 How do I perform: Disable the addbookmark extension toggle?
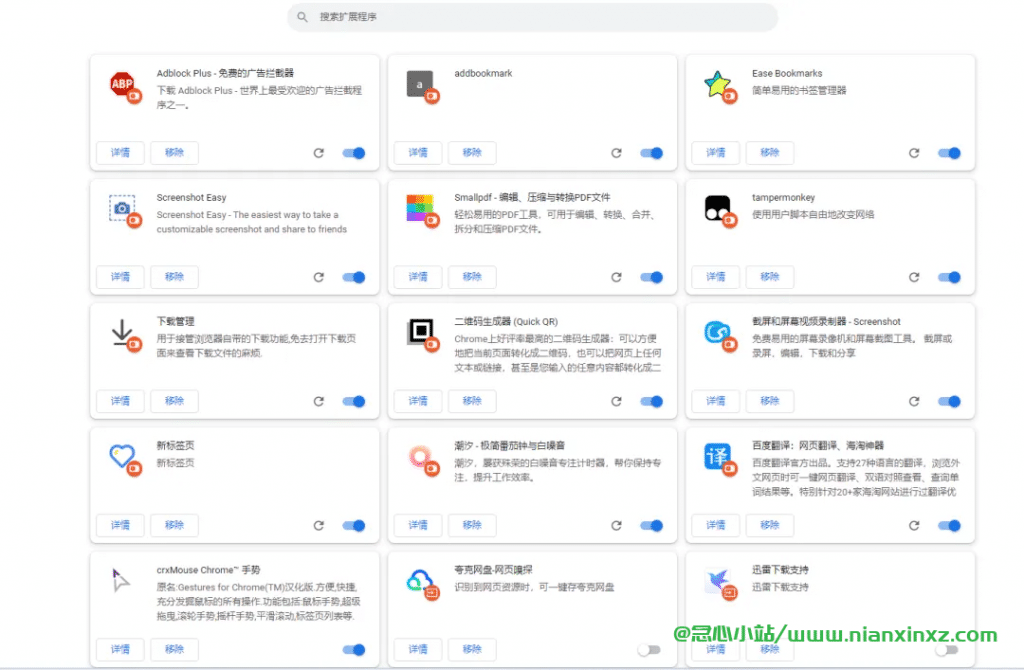[652, 153]
